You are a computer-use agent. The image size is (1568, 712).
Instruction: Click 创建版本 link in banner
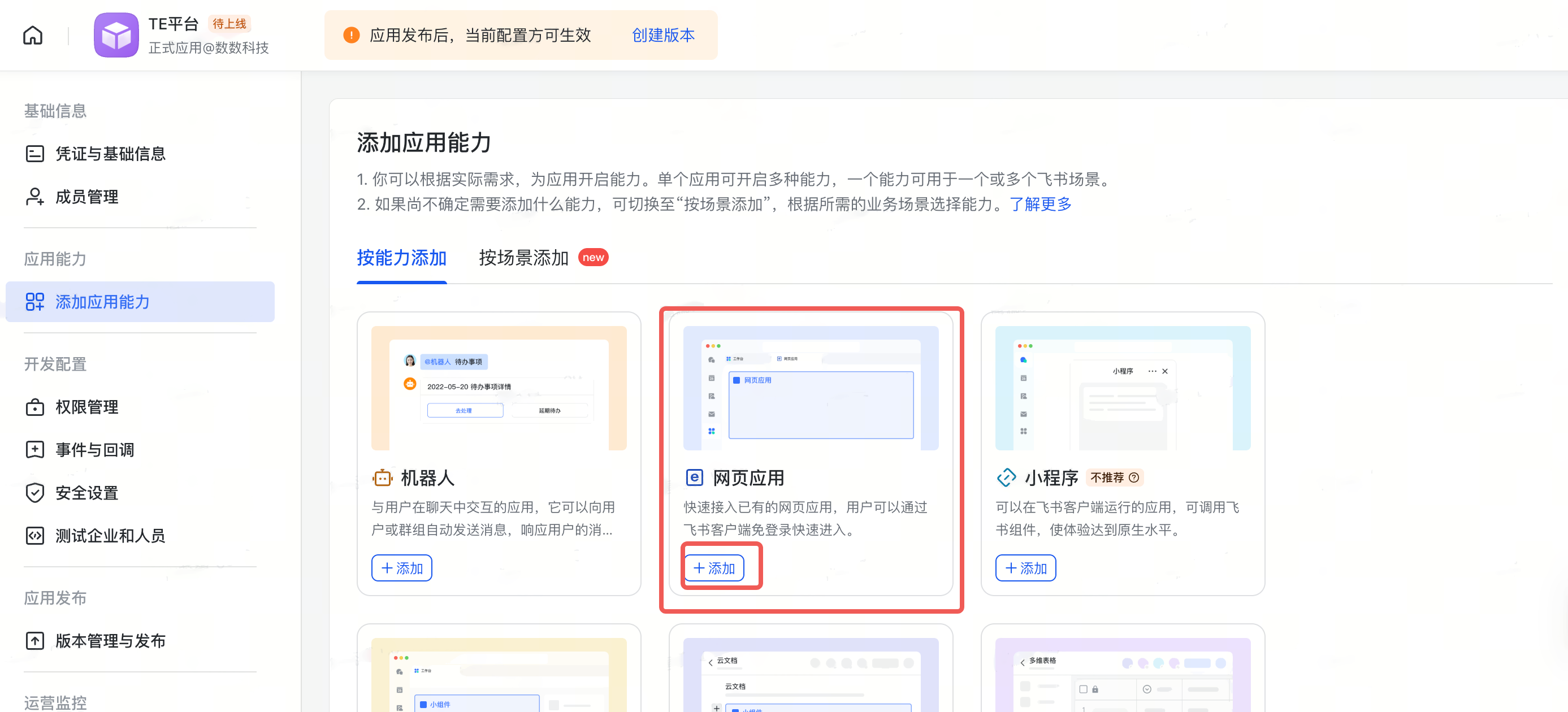pos(663,35)
